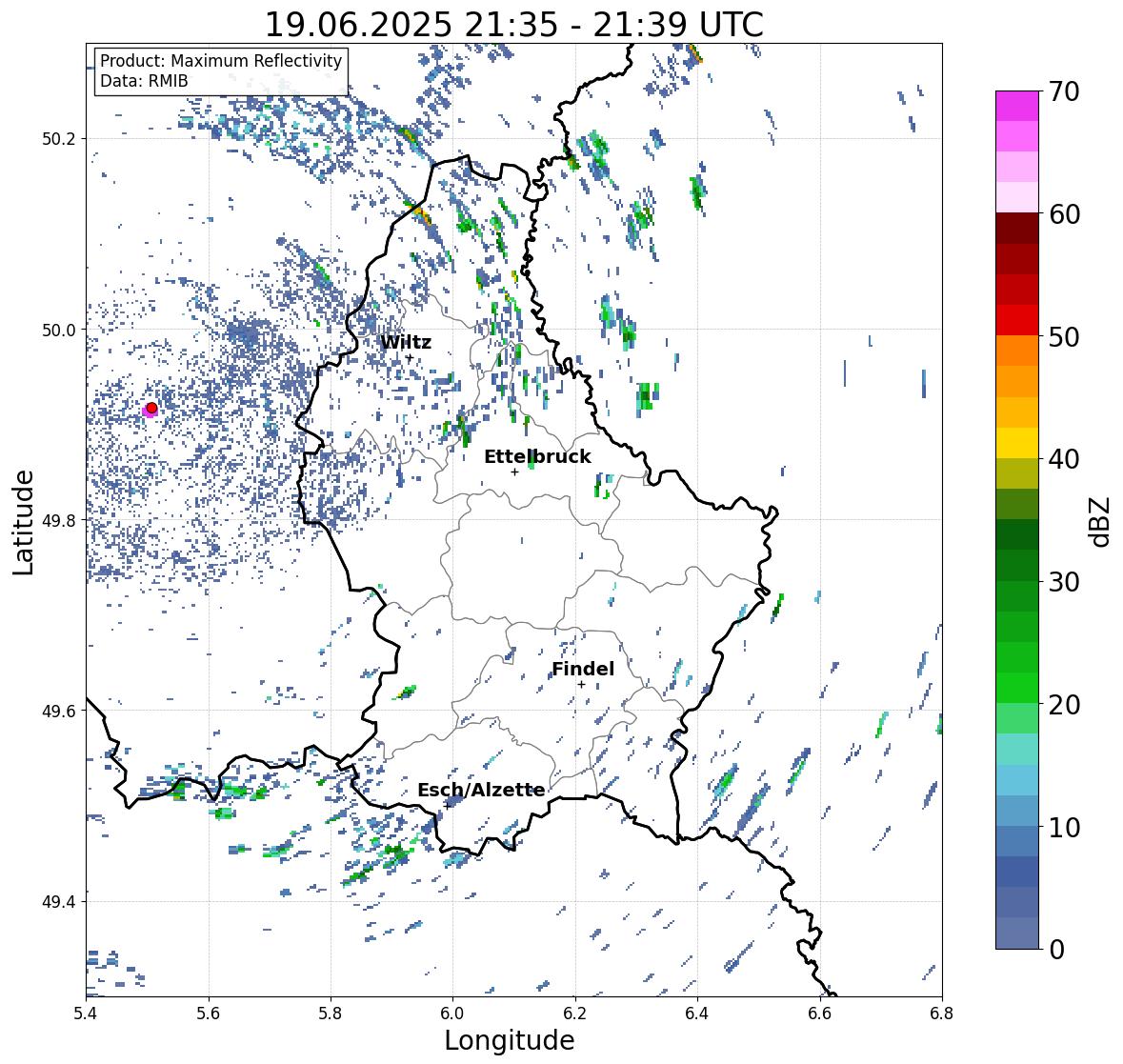Viewport: 1123px width, 1064px height.
Task: Click 'Data: RMIB' text in legend box
Action: [144, 81]
